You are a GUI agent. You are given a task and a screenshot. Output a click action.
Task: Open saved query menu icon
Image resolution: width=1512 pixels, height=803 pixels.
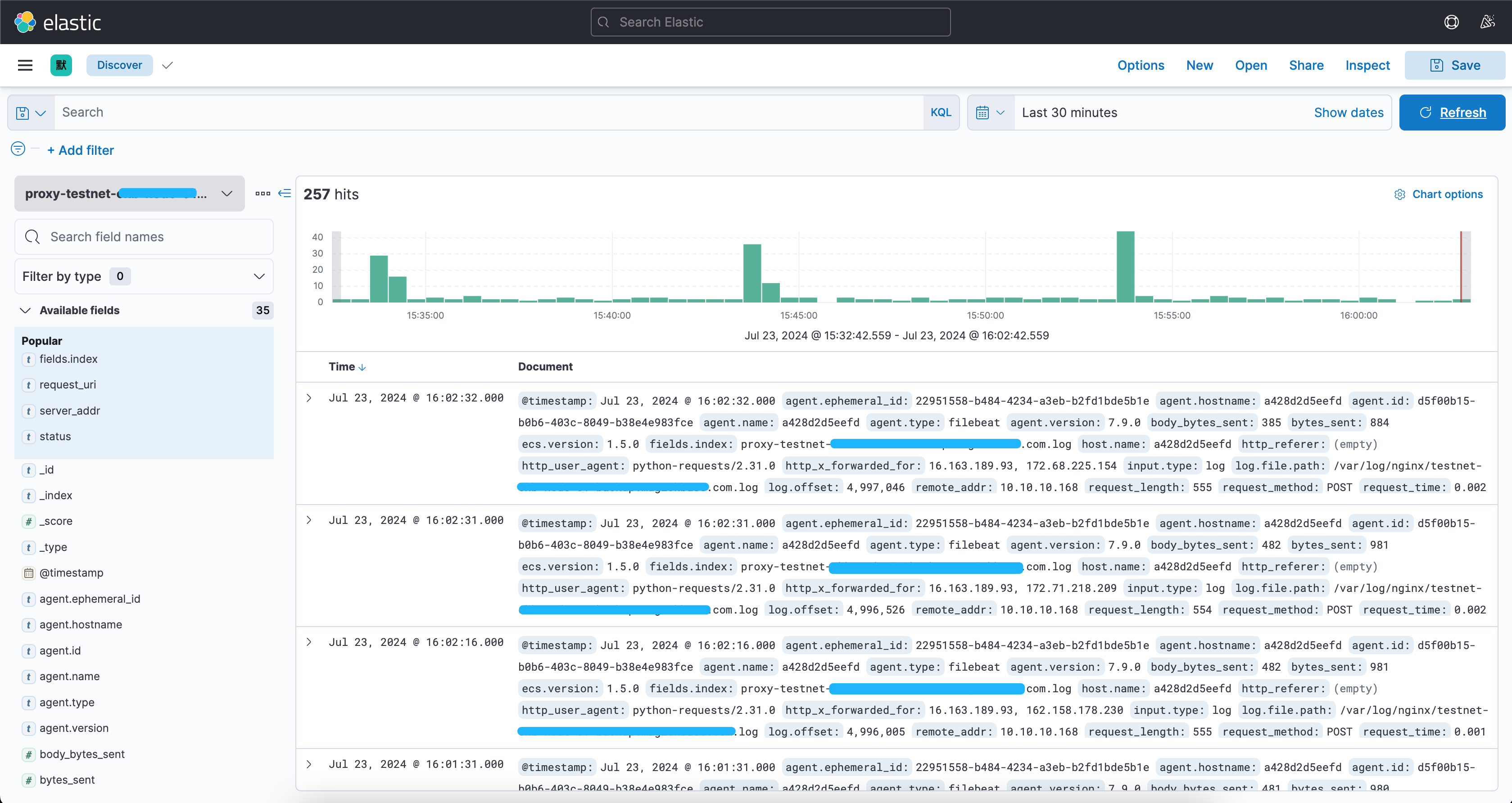pos(31,113)
